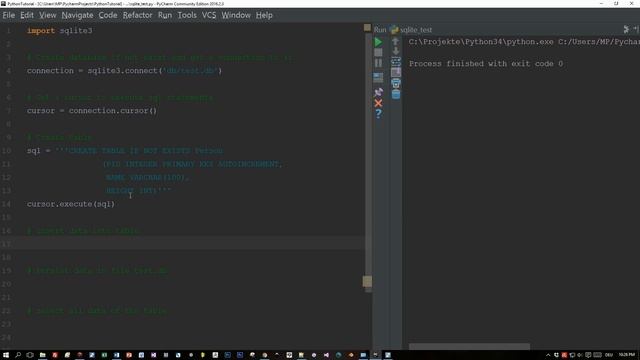Place cursor on 'import sqlite3' line
The width and height of the screenshot is (640, 360).
click(x=60, y=31)
